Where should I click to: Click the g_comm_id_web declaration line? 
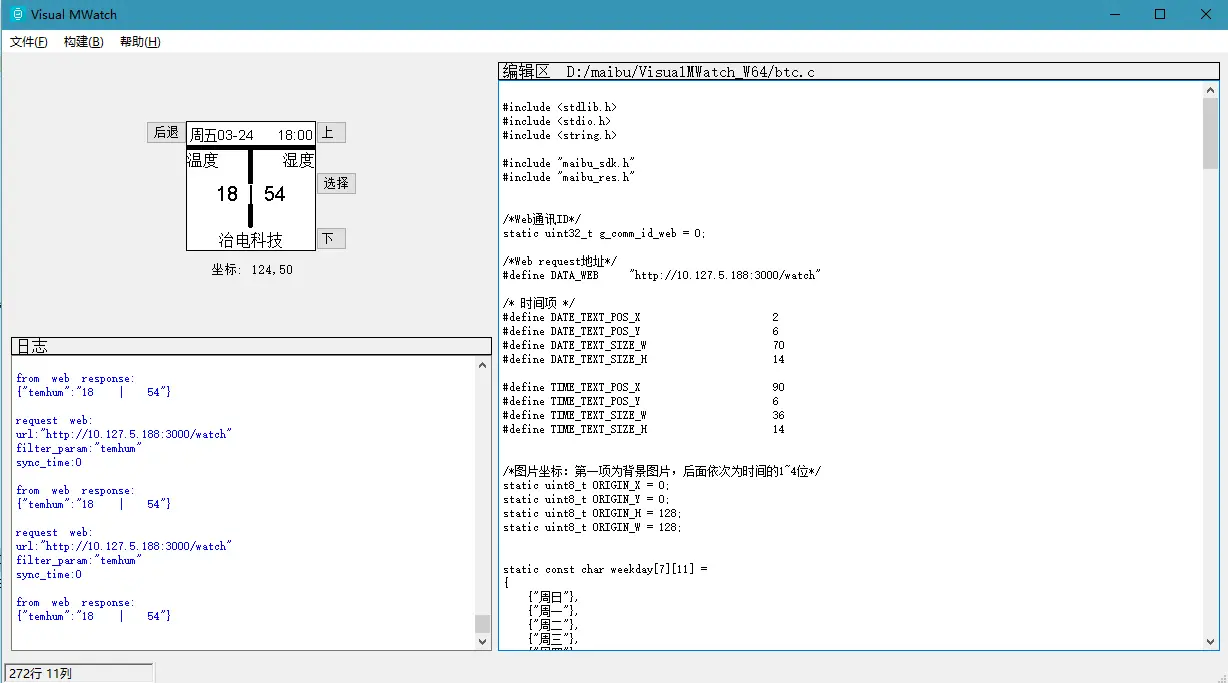(604, 233)
